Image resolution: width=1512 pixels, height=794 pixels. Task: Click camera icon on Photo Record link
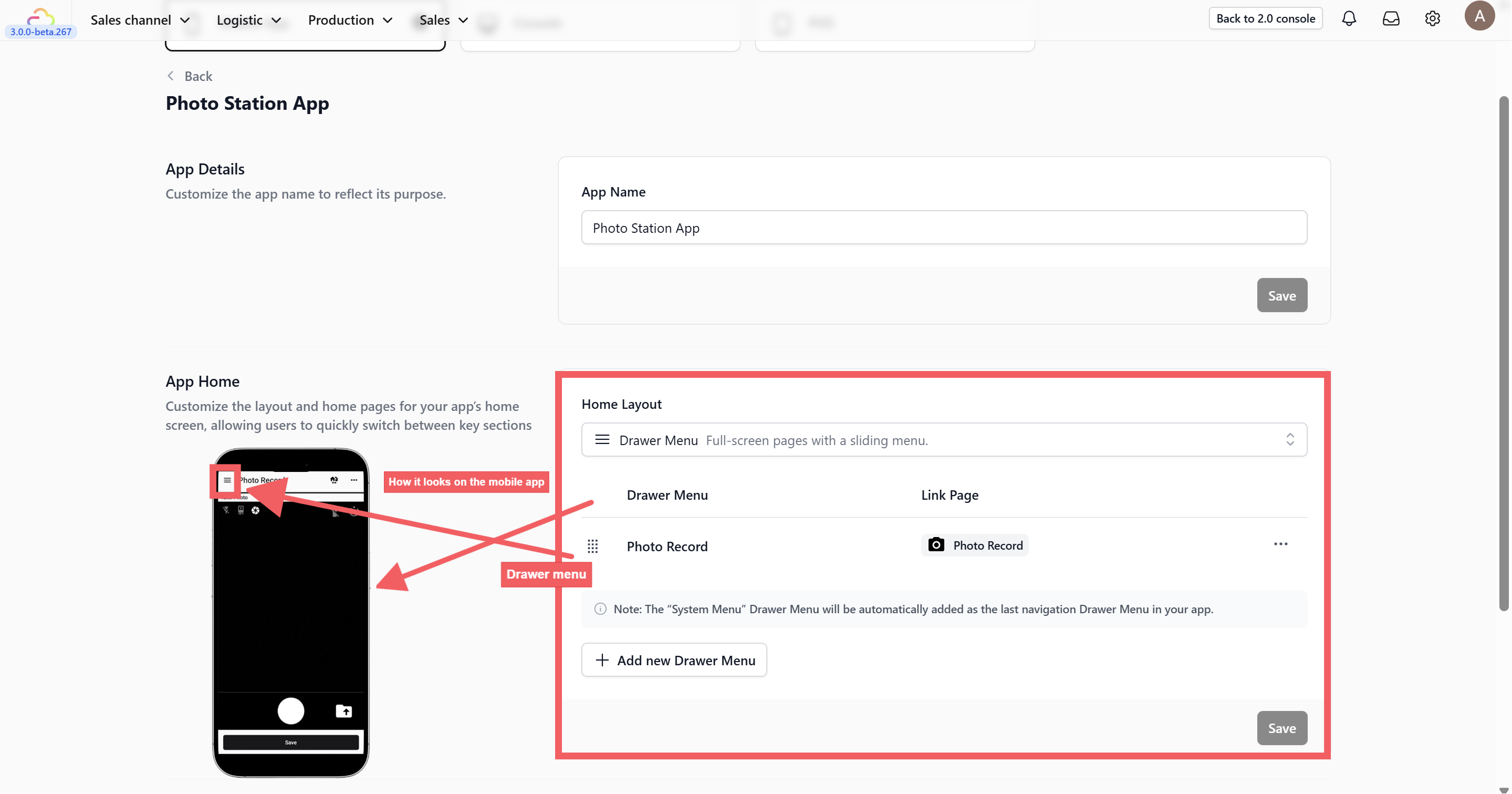(936, 545)
